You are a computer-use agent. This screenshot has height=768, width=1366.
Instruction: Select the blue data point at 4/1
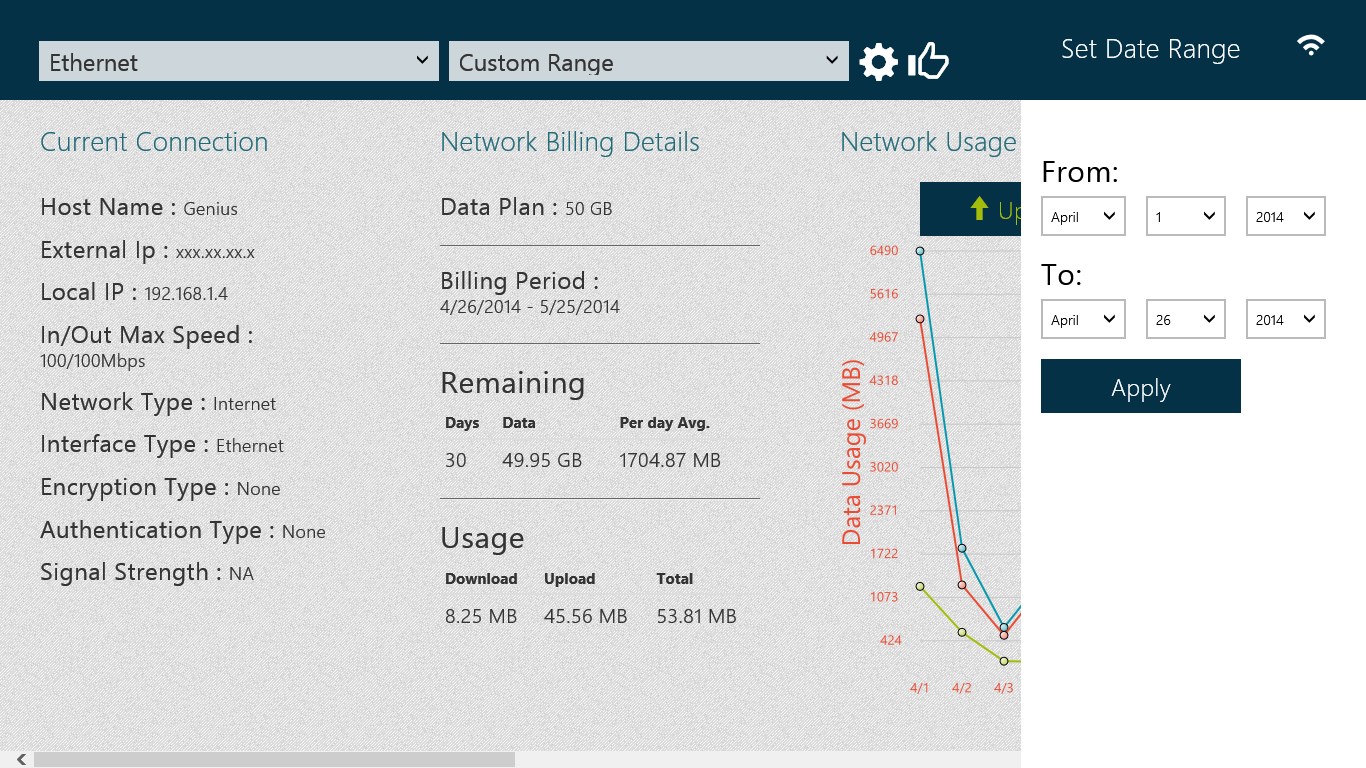[x=920, y=251]
